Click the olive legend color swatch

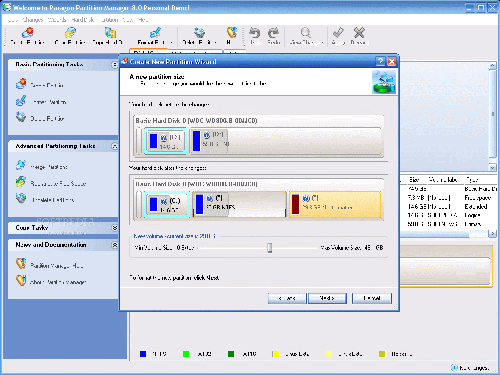[382, 354]
